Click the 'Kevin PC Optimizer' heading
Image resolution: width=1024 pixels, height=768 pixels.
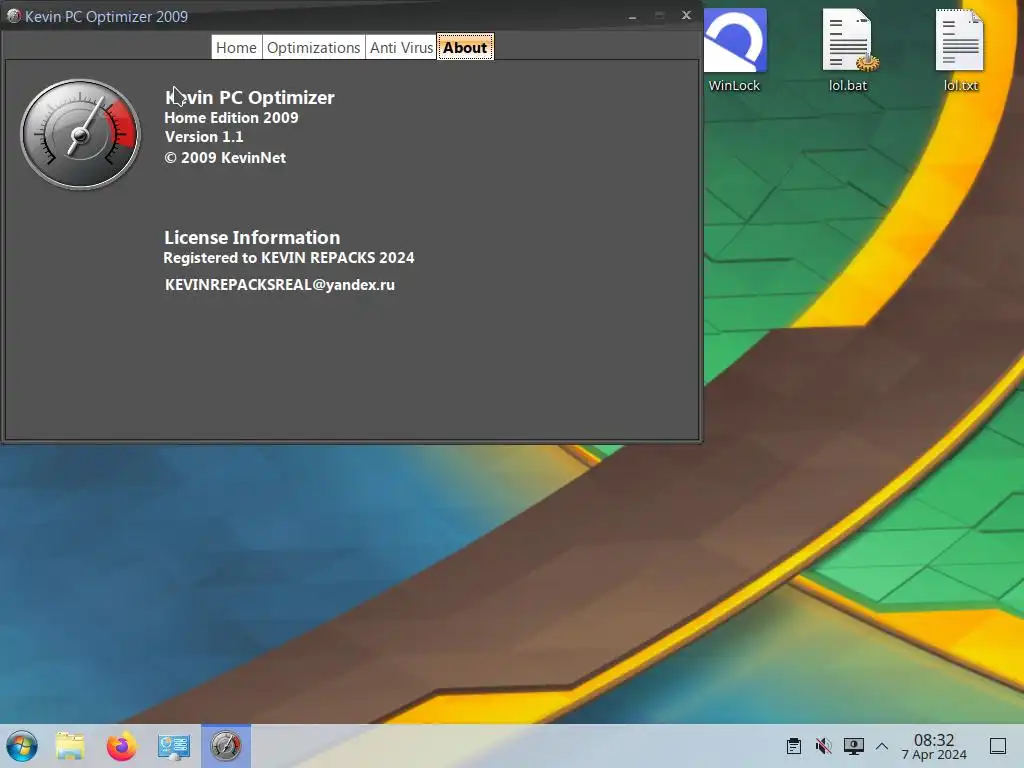tap(249, 97)
